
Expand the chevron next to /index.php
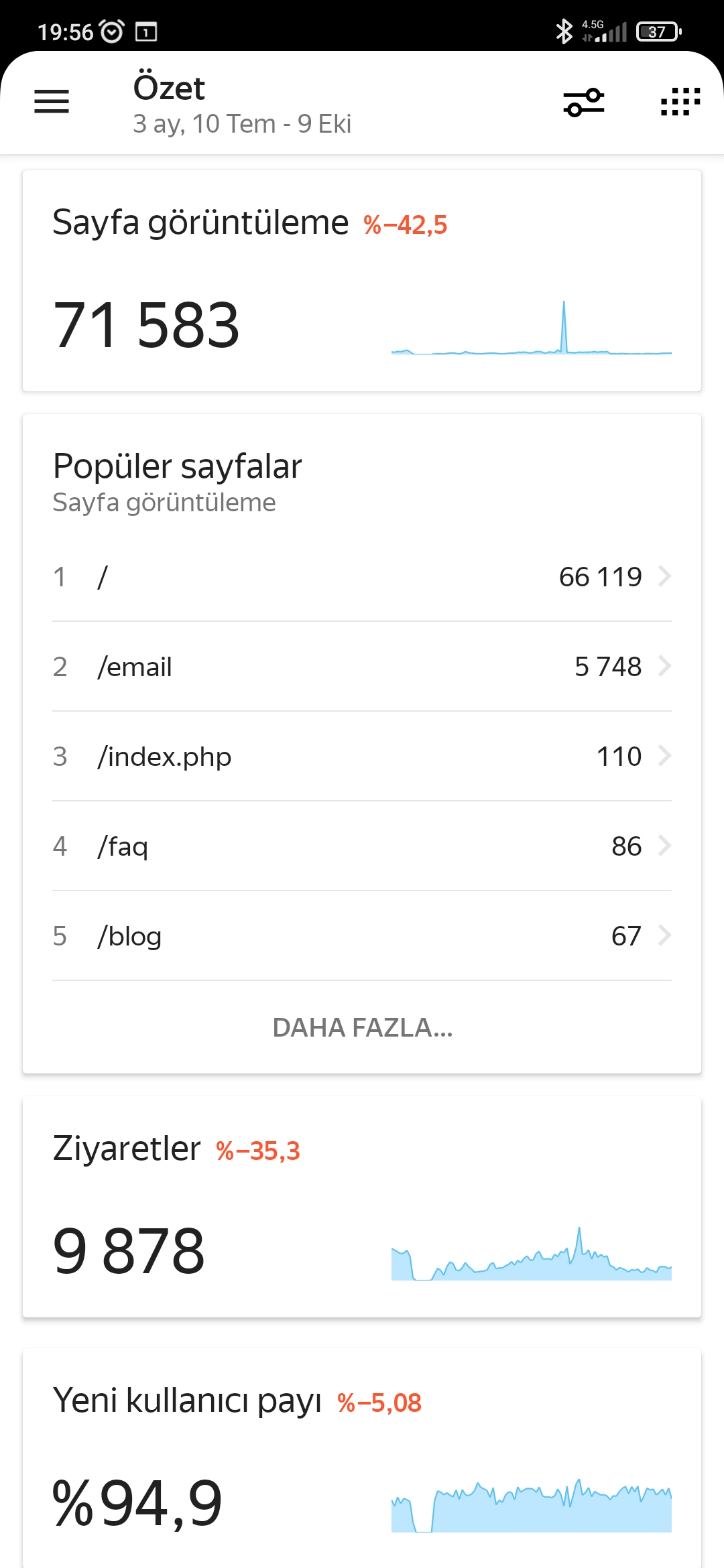point(664,756)
